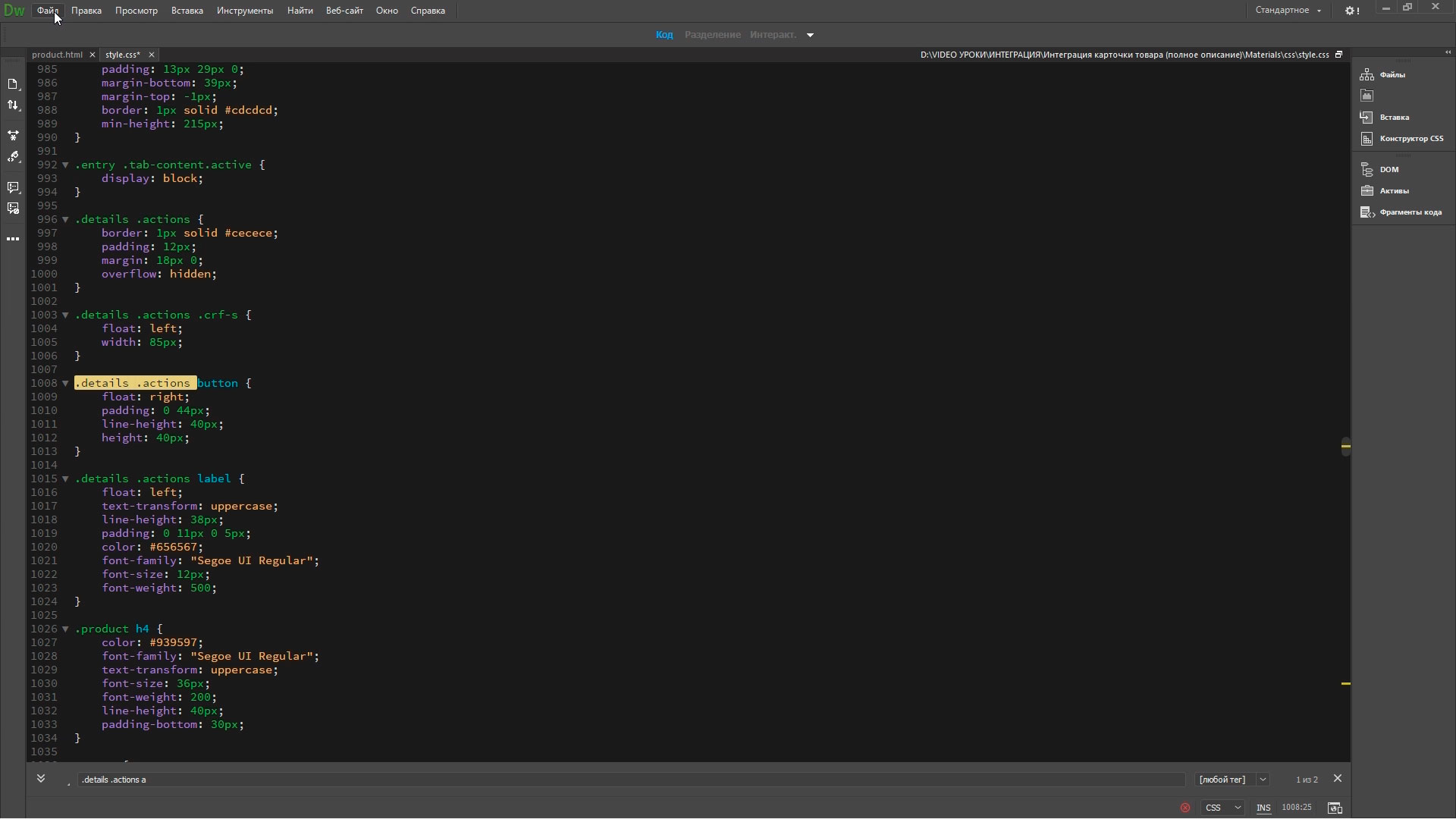Click the find bar small corner arrow left of input
The height and width of the screenshot is (819, 1456).
click(69, 784)
